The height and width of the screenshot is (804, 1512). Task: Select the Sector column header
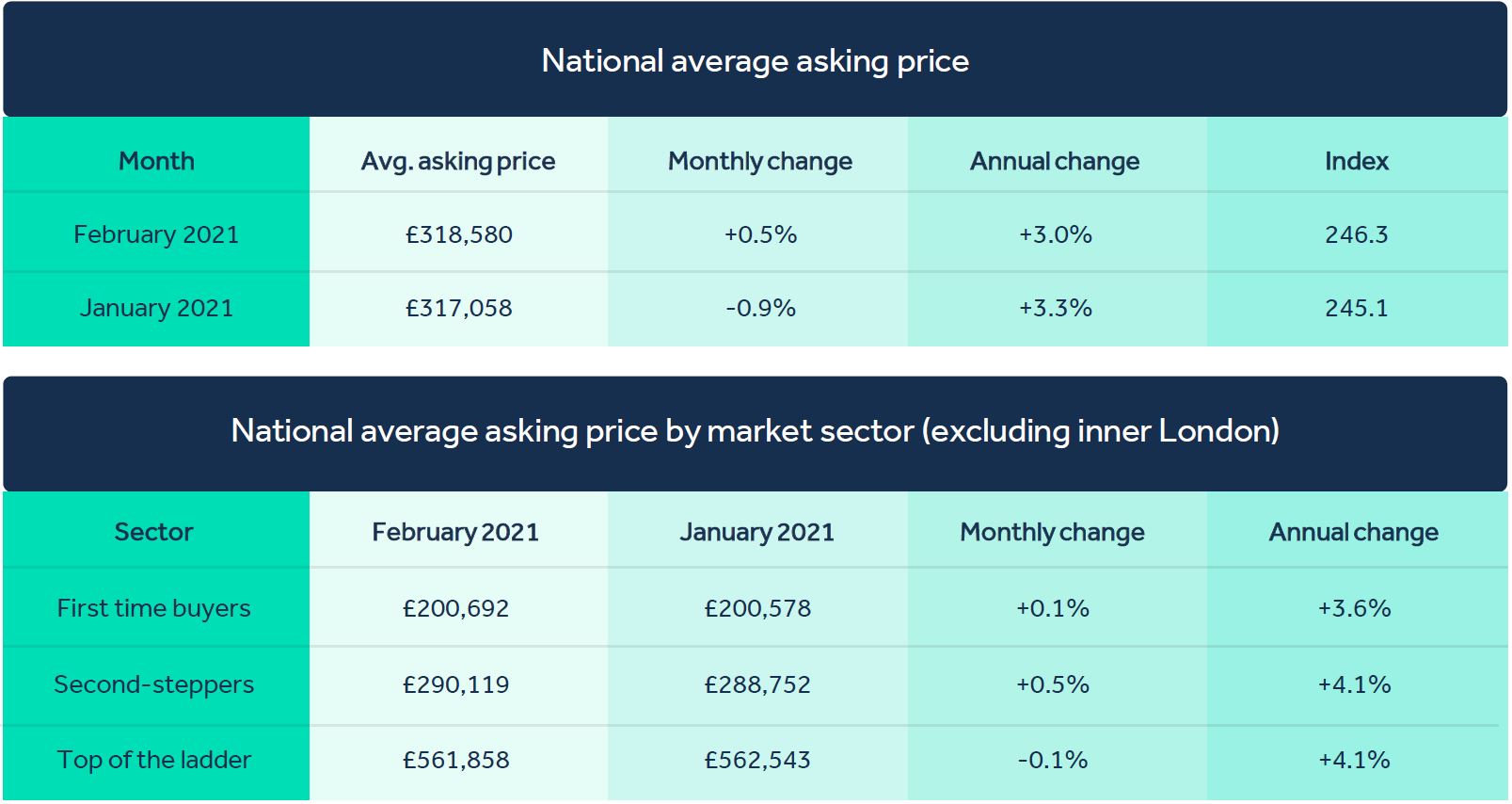(x=153, y=532)
